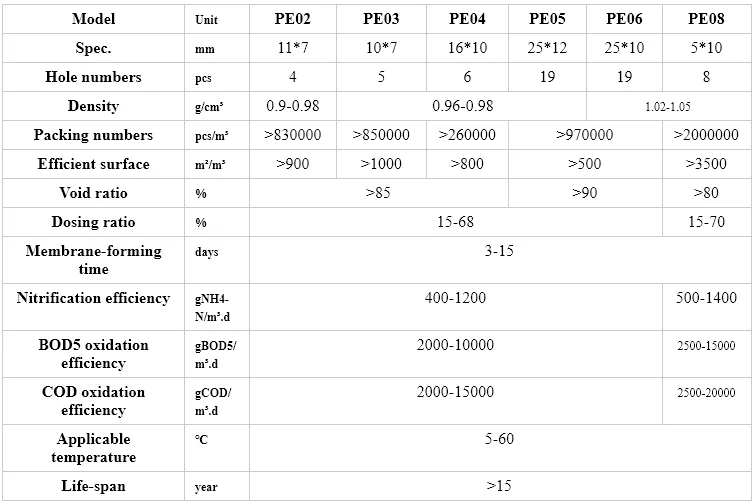
Task: Select the 16*10 spec cell
Action: click(x=468, y=48)
